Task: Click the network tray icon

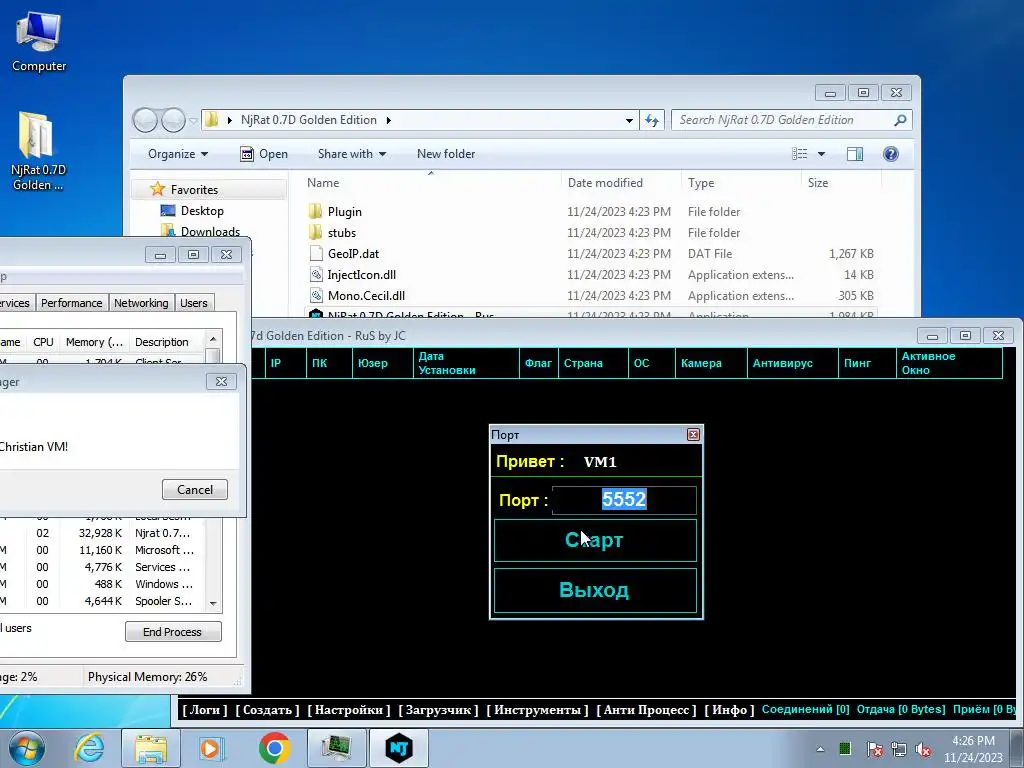Action: click(x=899, y=749)
